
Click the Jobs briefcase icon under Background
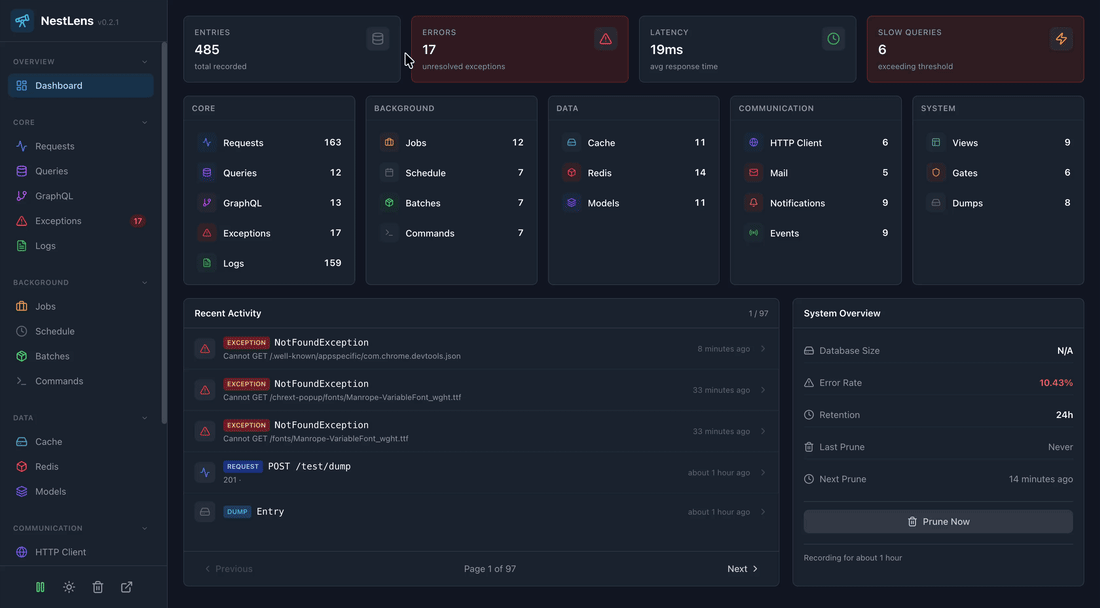(387, 143)
